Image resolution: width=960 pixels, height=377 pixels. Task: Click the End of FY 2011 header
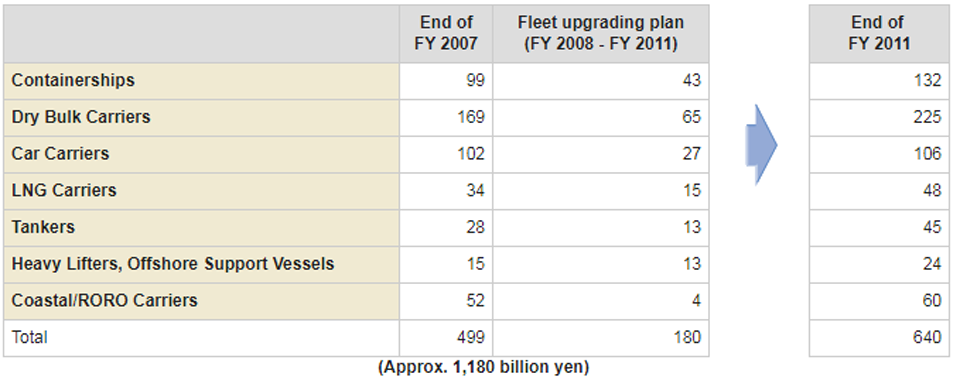879,33
